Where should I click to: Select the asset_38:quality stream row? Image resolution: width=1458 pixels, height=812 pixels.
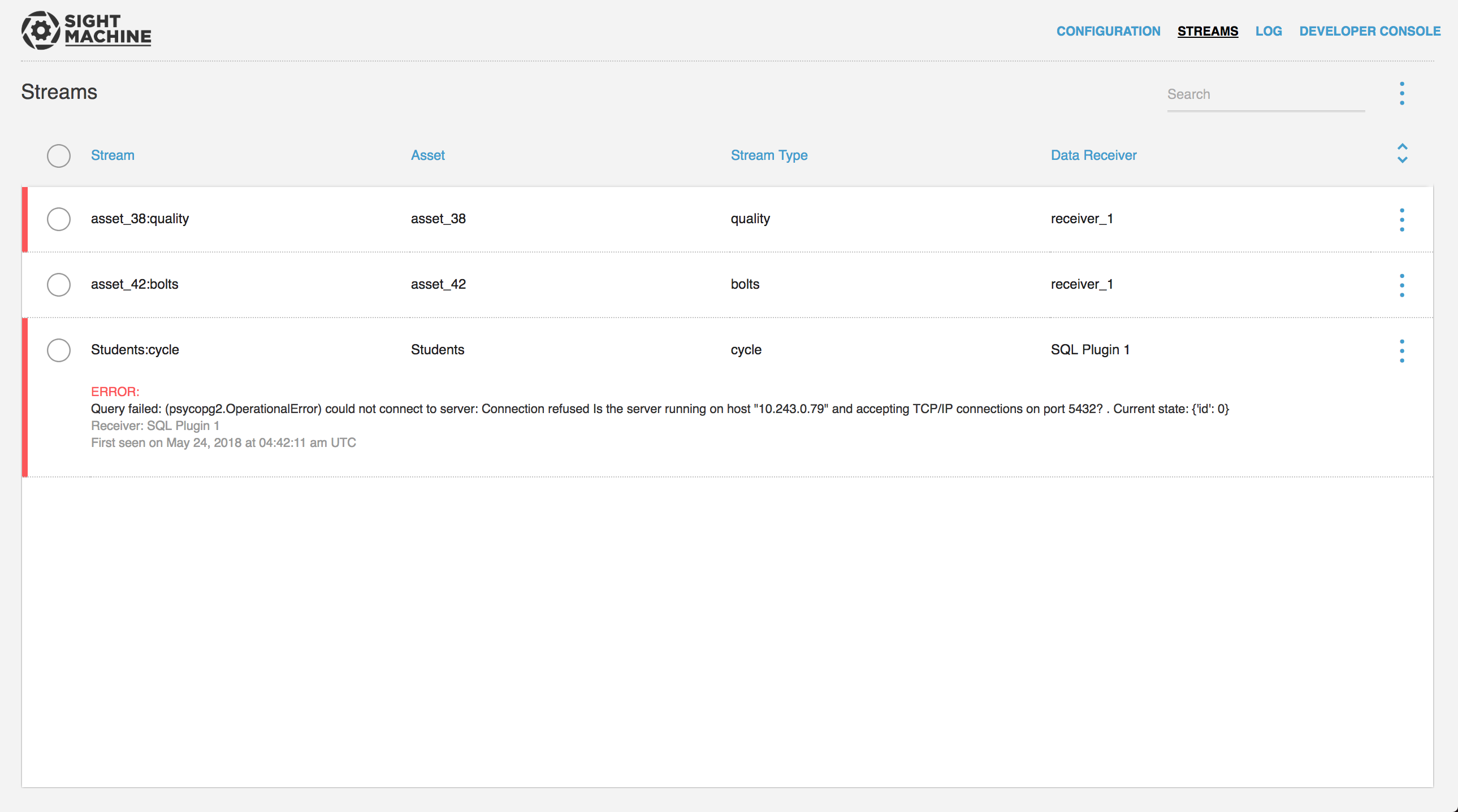point(58,219)
